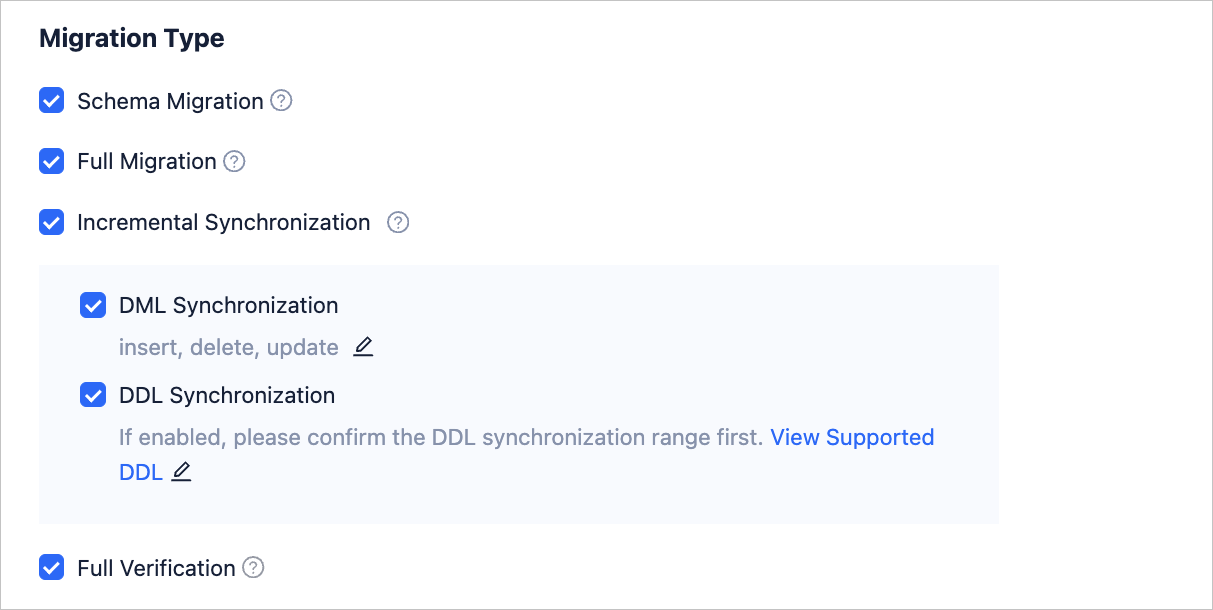Show help for Incremental Synchronization
This screenshot has width=1213, height=610.
(398, 222)
